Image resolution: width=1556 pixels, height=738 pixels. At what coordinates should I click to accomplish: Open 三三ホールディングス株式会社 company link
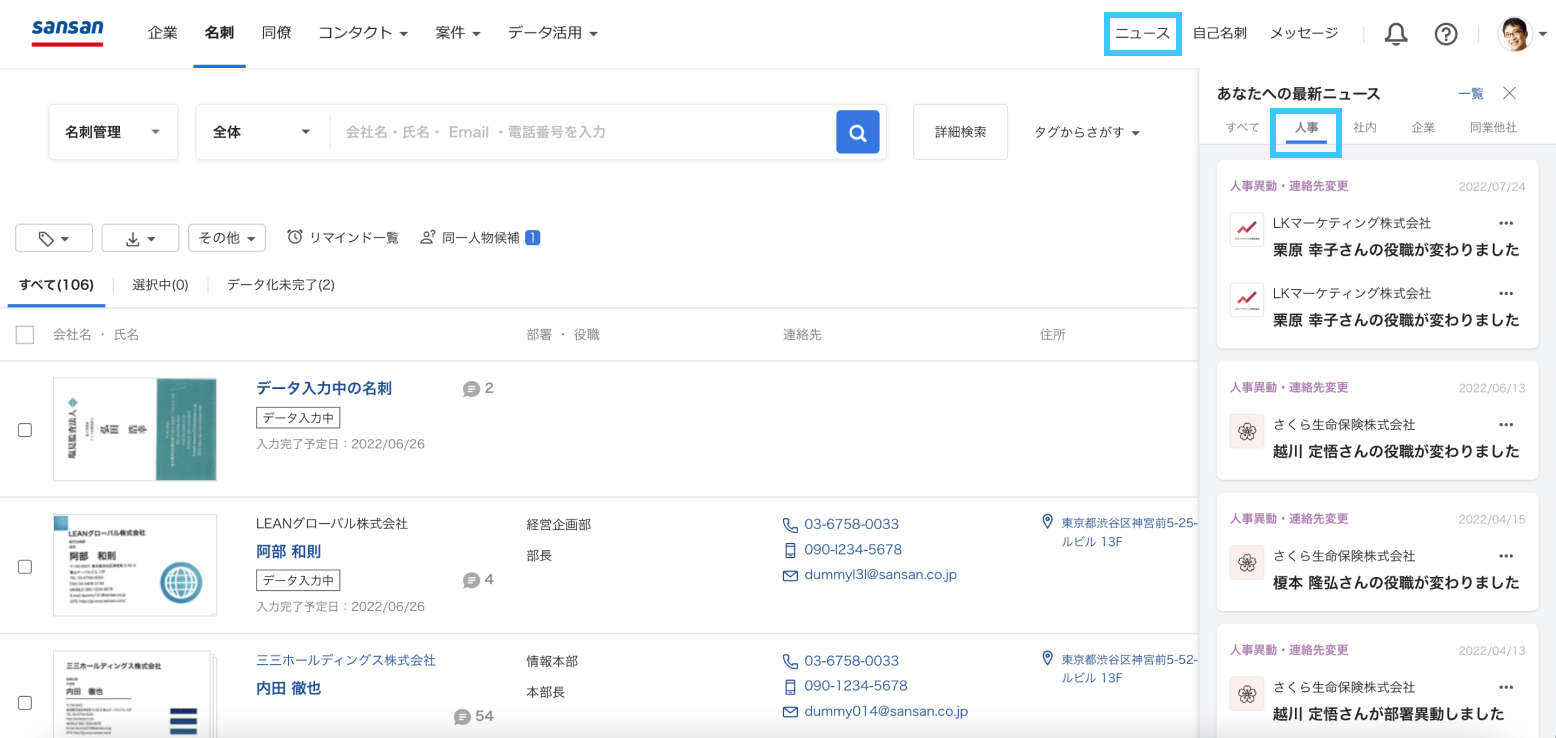click(x=346, y=660)
